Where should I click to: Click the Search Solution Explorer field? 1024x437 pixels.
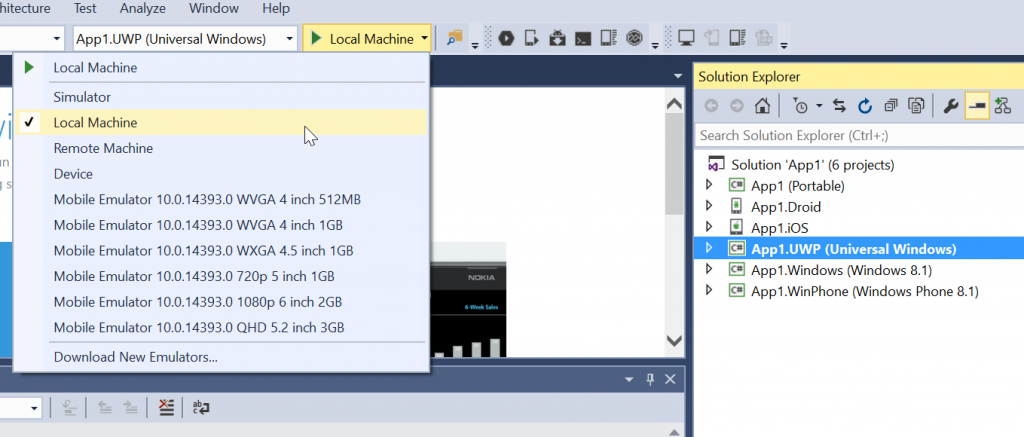(859, 135)
